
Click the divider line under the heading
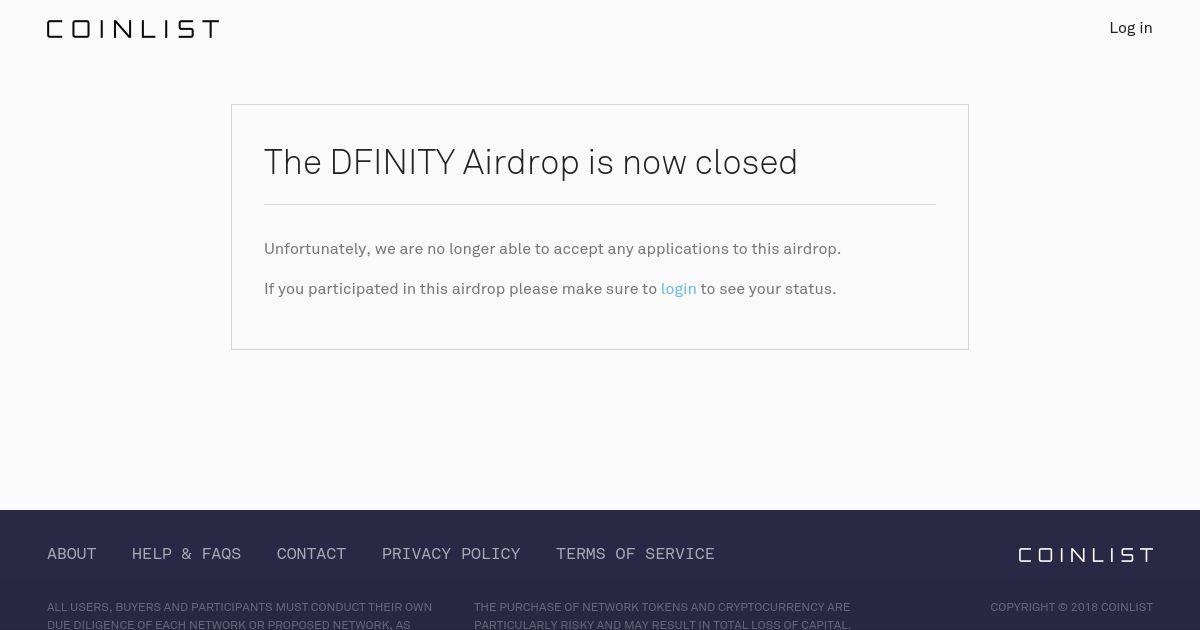tap(600, 204)
